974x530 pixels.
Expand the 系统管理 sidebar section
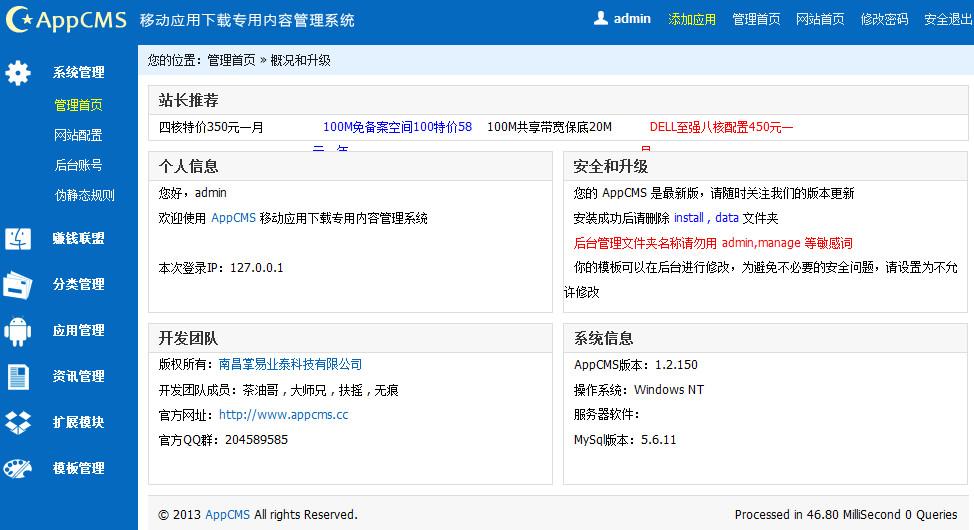[78, 73]
